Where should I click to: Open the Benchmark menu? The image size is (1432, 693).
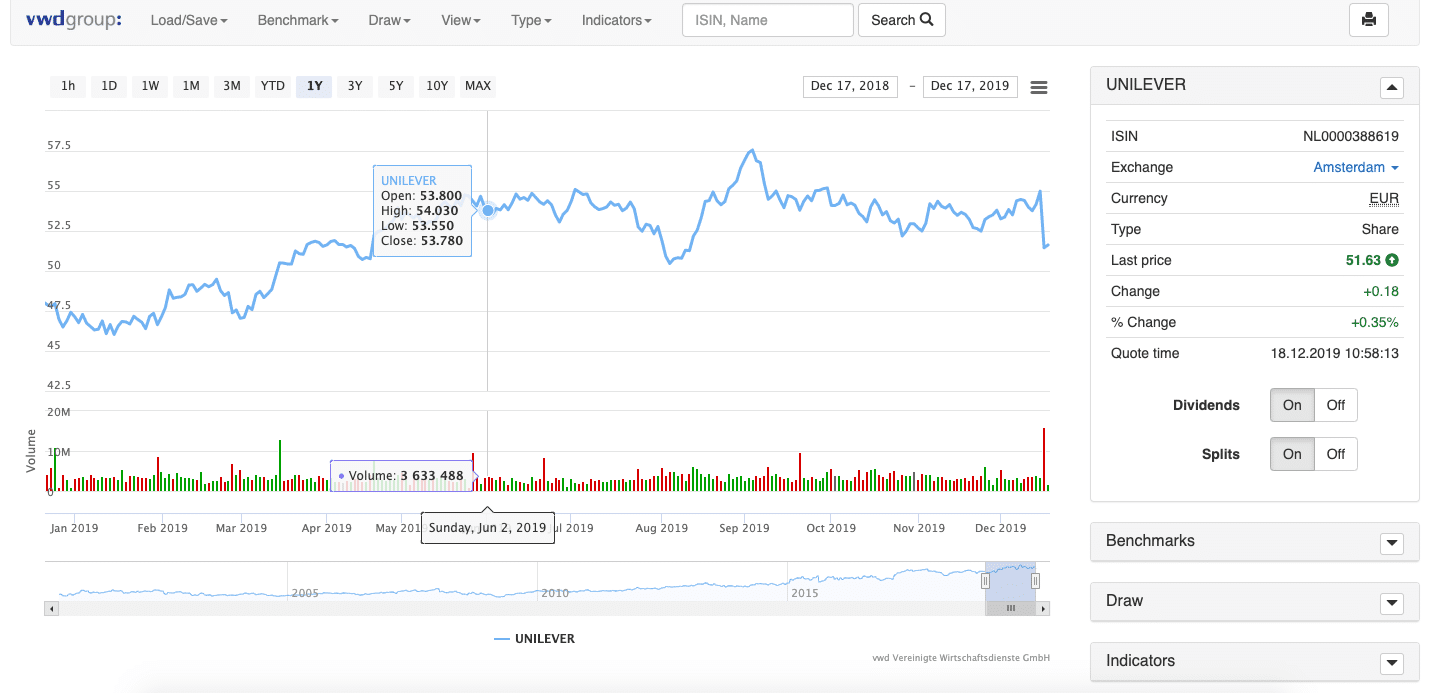coord(298,20)
